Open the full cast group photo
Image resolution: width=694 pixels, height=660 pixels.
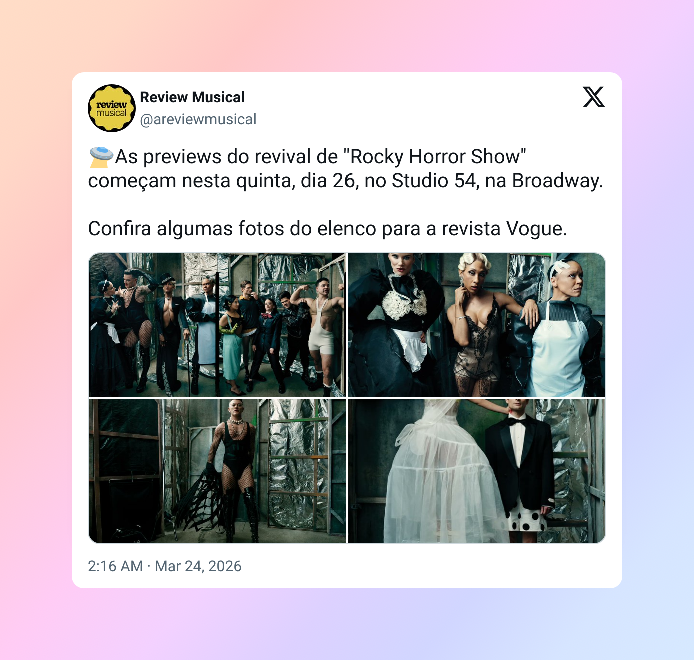pos(217,324)
